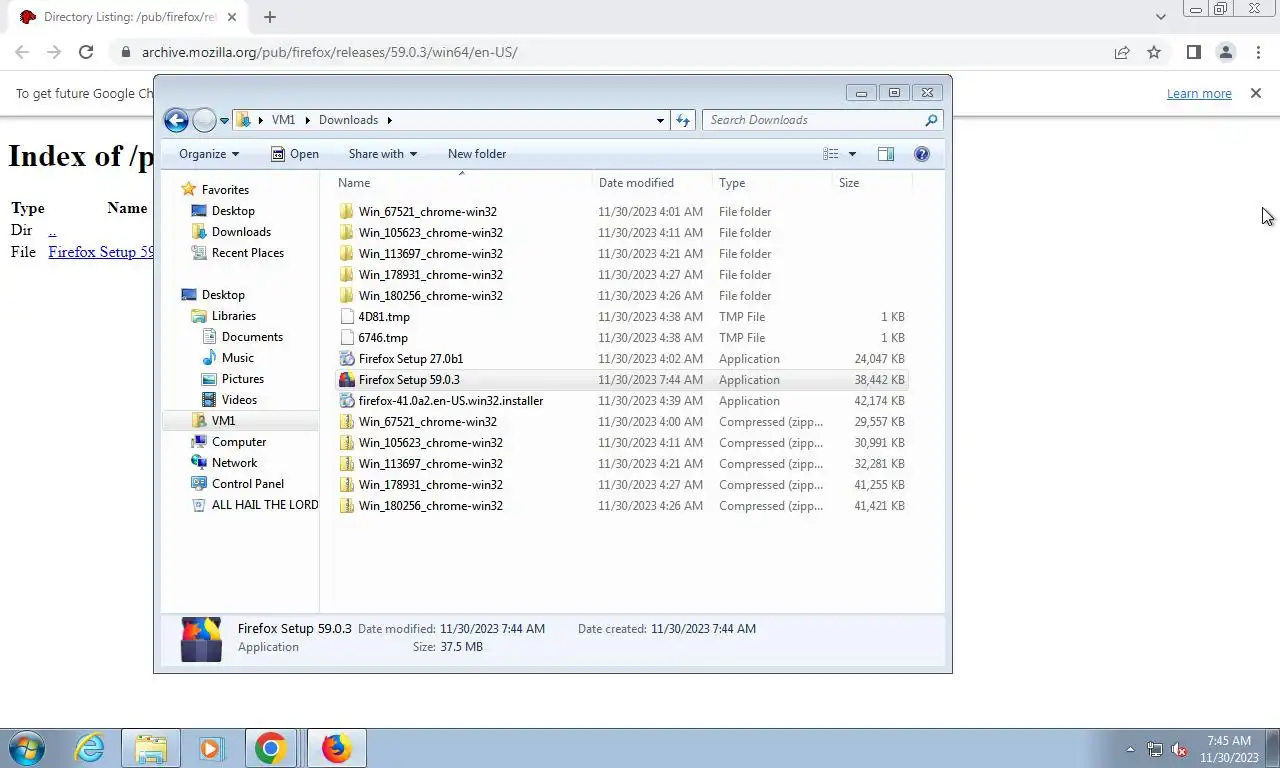
Task: Select the 4D81.tmp file
Action: [621, 317]
